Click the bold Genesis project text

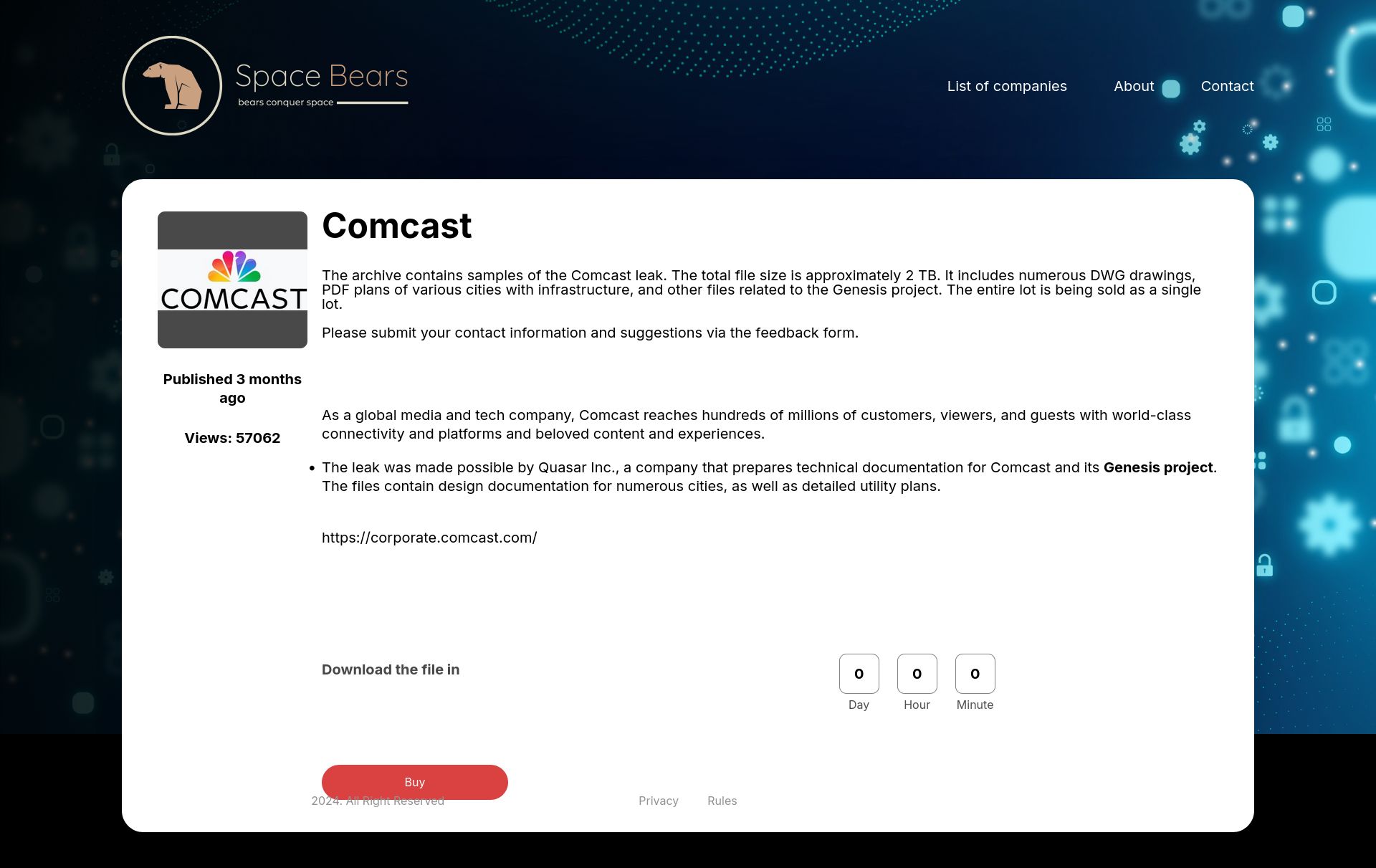tap(1158, 467)
